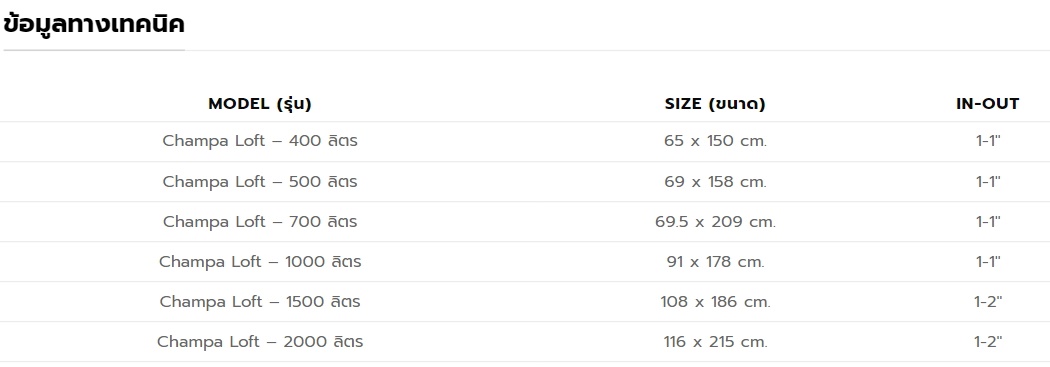Select the 108 x 186 cm. size value
Viewport: 1050px width, 367px height.
point(715,302)
